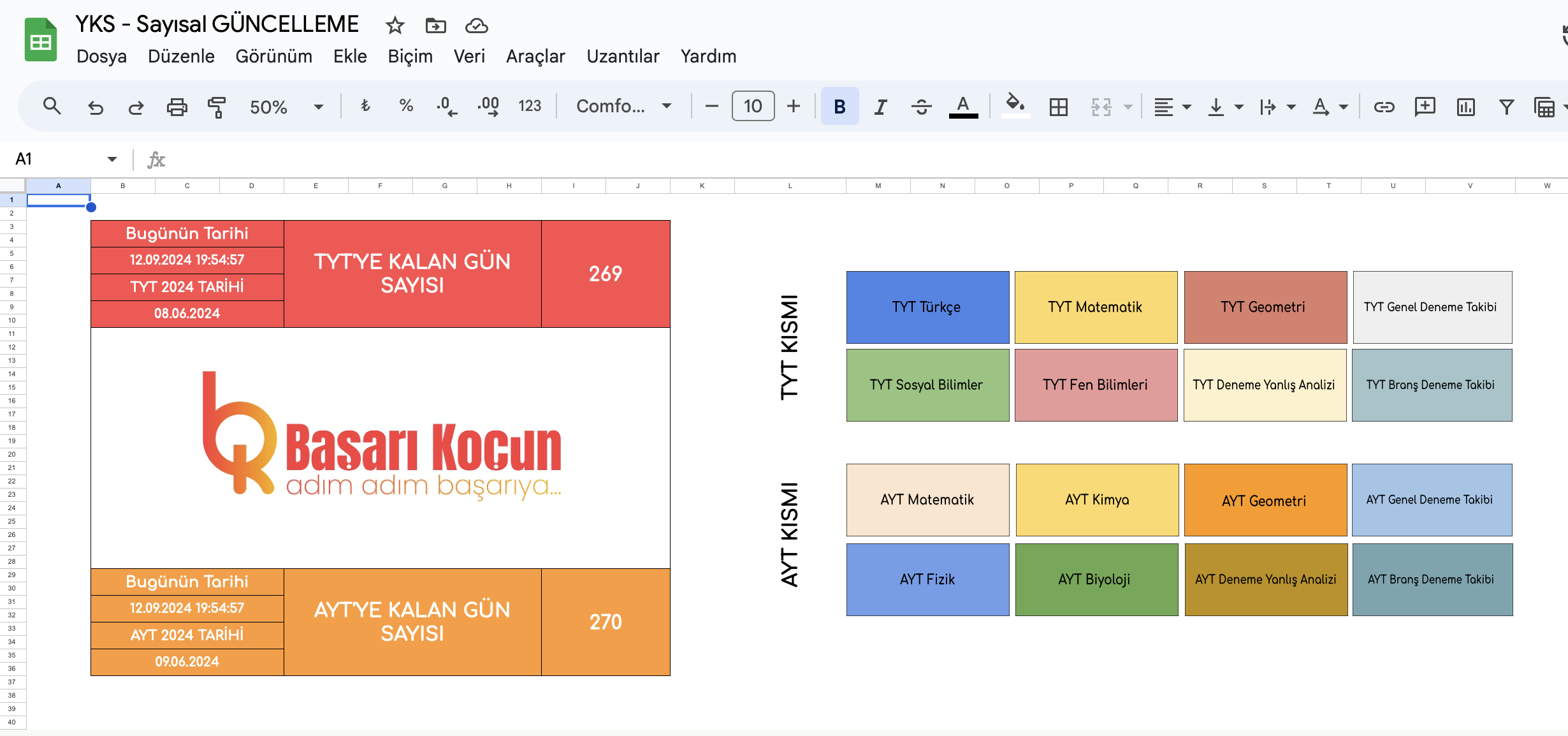The height and width of the screenshot is (736, 1568).
Task: Open the AYT Biyoloji button
Action: (x=1096, y=580)
